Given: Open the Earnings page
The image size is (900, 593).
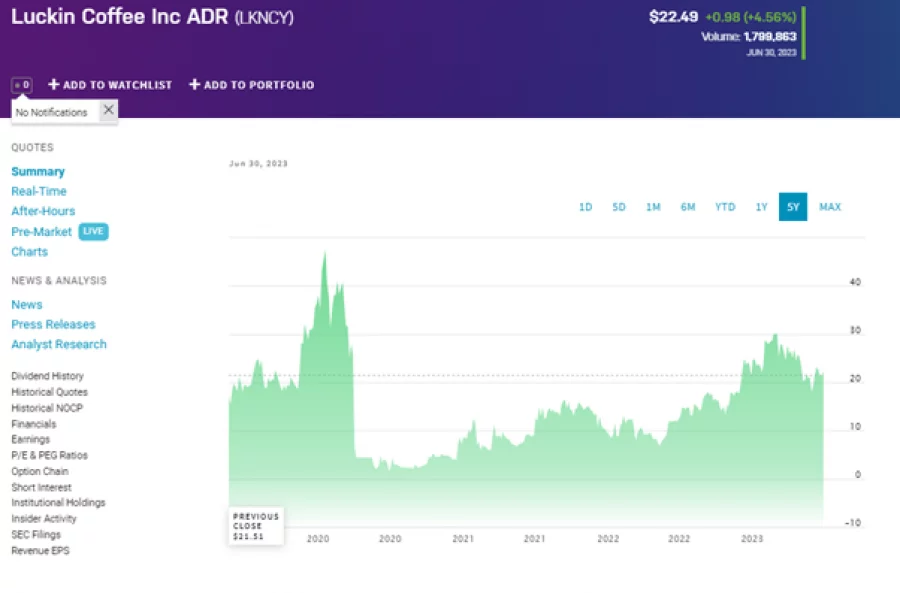Looking at the screenshot, I should [x=30, y=439].
